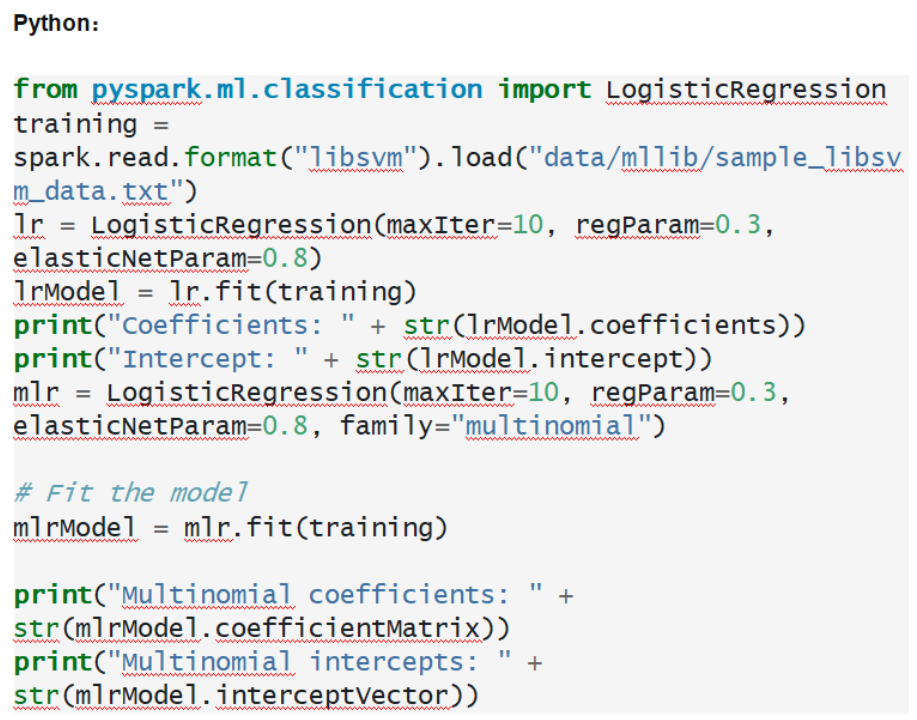Select the pyspark.ml.classification module name
The image size is (917, 720).
[x=287, y=90]
